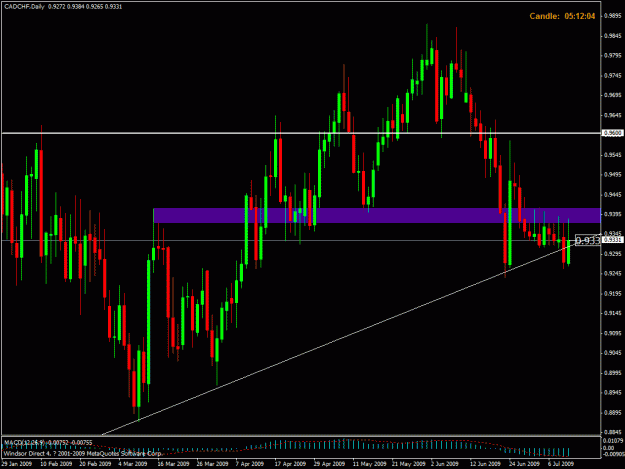This screenshot has width=625, height=469.
Task: Click the 7 Apr 2009 date label
Action: coord(250,463)
